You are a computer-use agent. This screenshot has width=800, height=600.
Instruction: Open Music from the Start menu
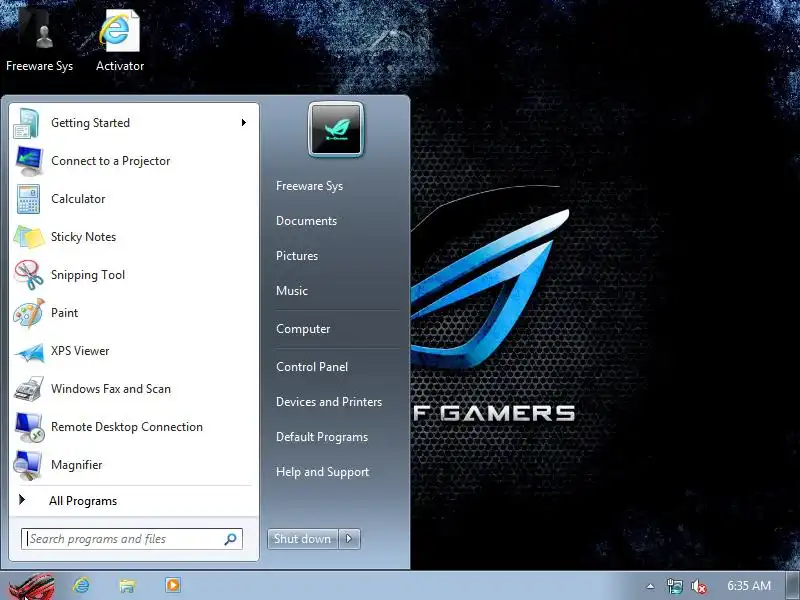pos(292,291)
